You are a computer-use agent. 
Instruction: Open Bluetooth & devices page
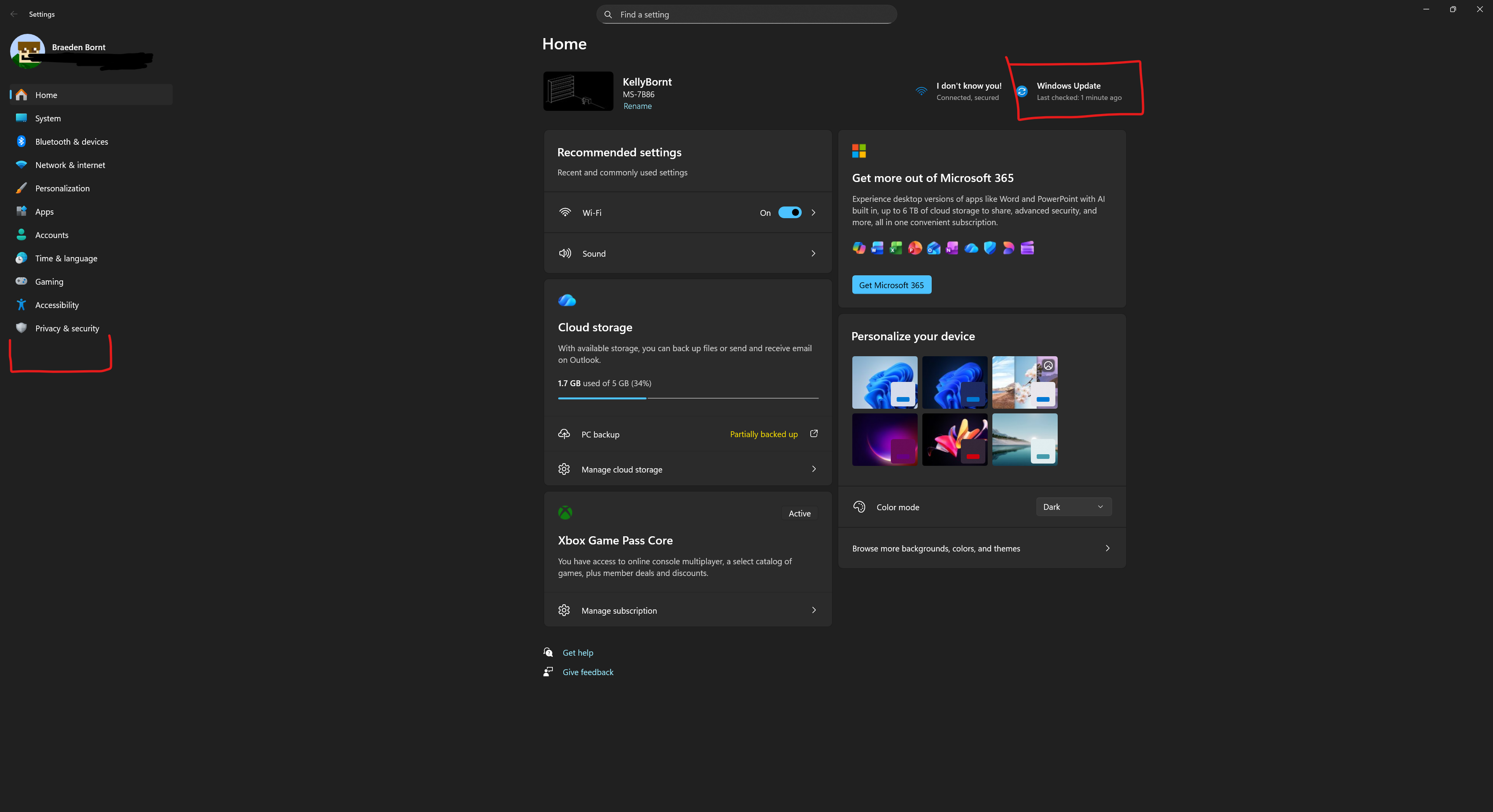pyautogui.click(x=91, y=142)
